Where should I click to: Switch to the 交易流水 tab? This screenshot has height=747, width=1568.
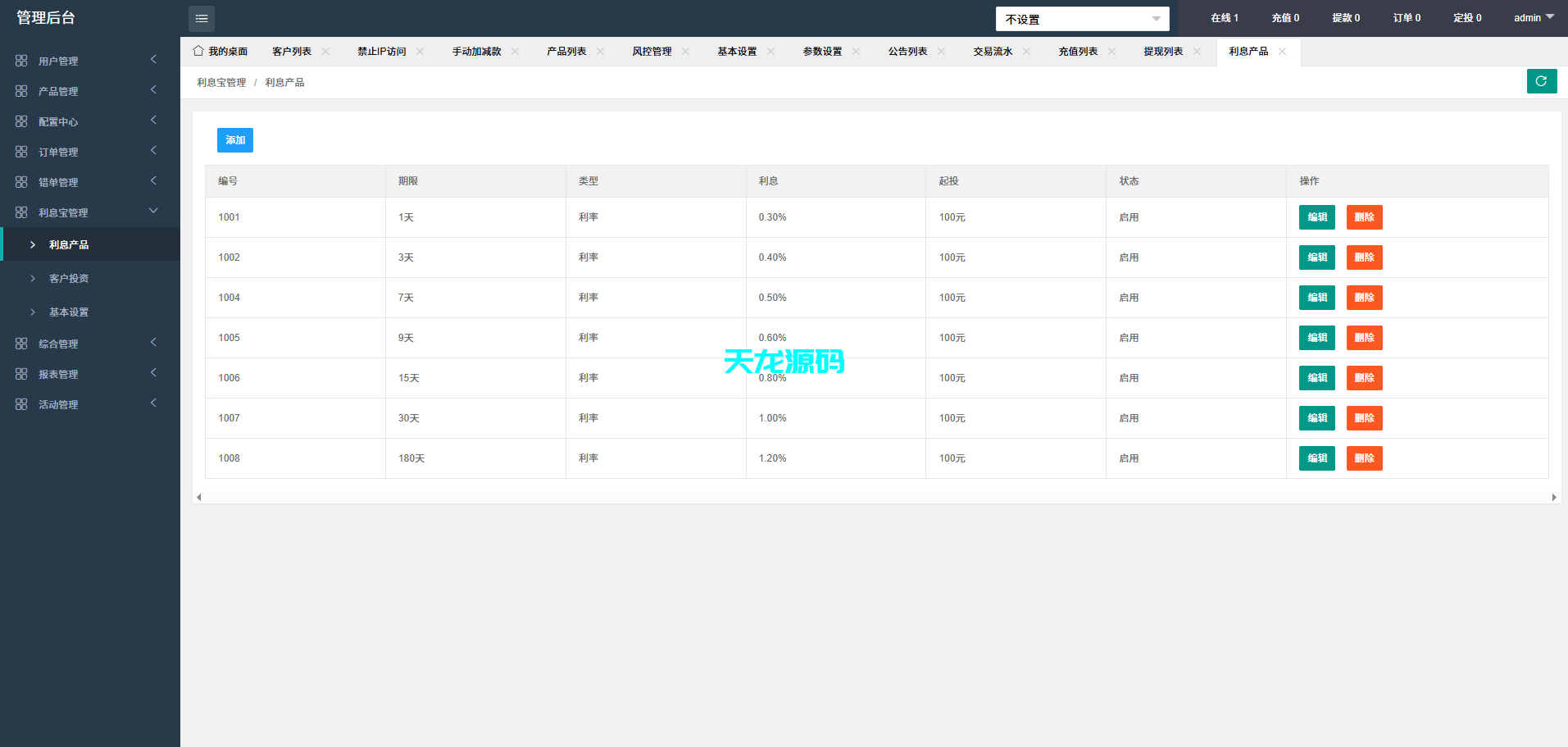[x=993, y=52]
